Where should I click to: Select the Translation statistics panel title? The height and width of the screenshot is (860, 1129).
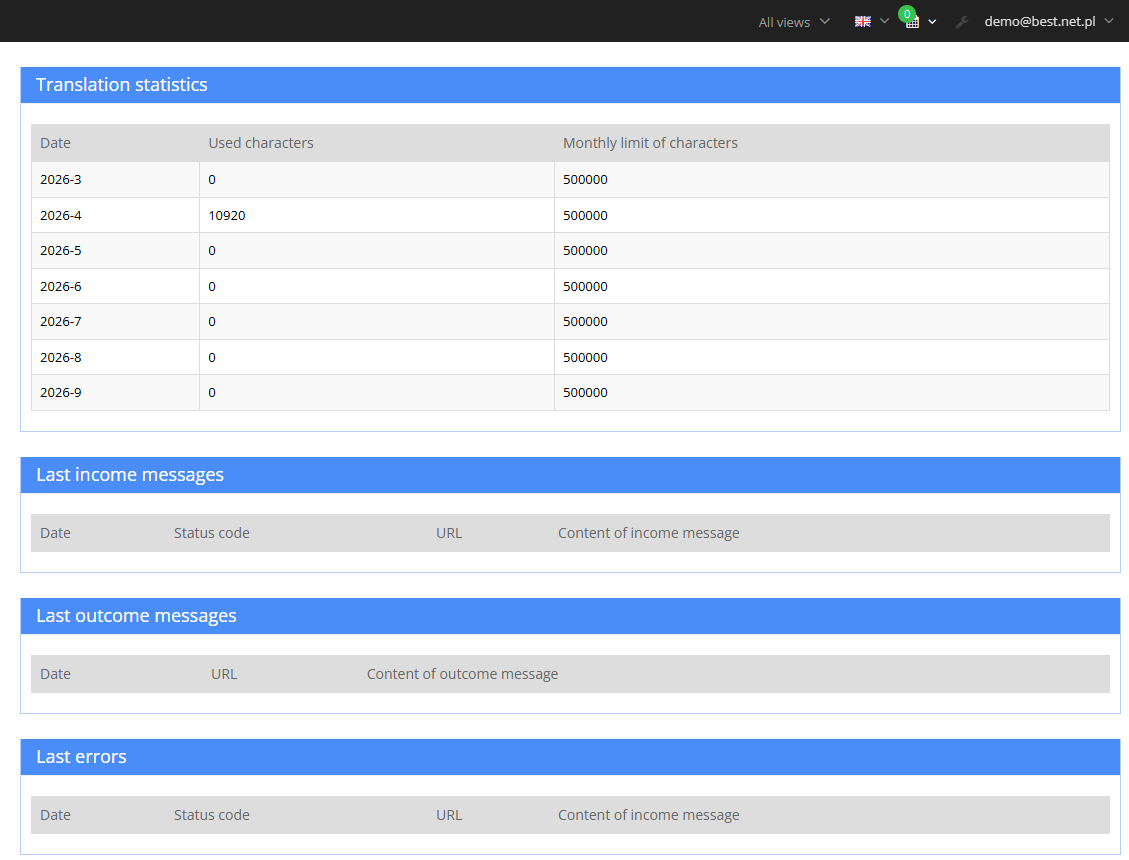click(122, 85)
